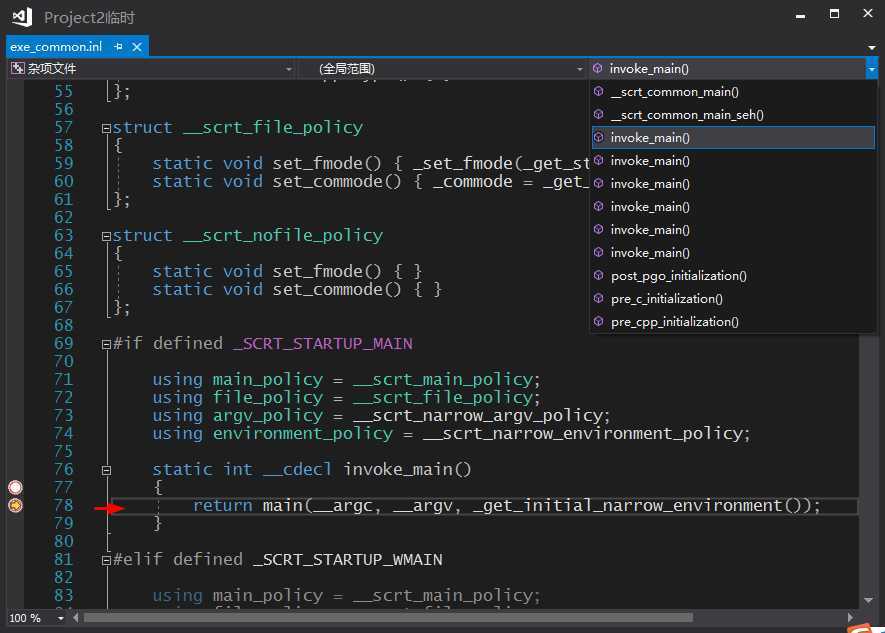Choose post_pgo_initialization() from the member list
Viewport: 885px width, 633px height.
point(733,276)
